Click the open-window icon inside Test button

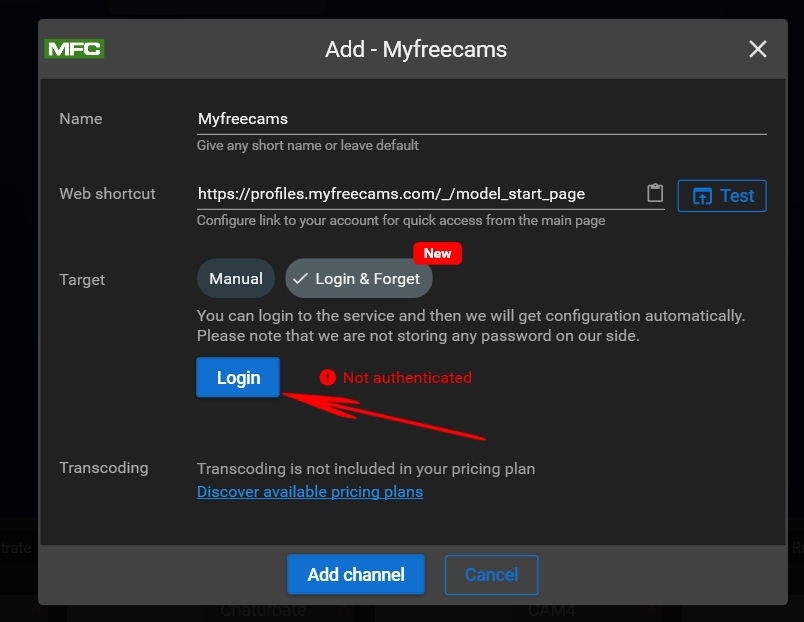702,196
